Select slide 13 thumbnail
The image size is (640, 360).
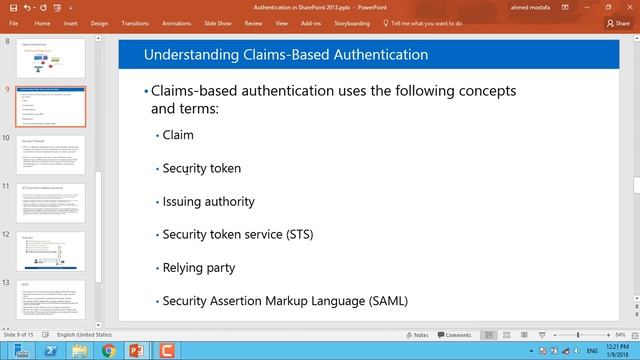[51, 300]
